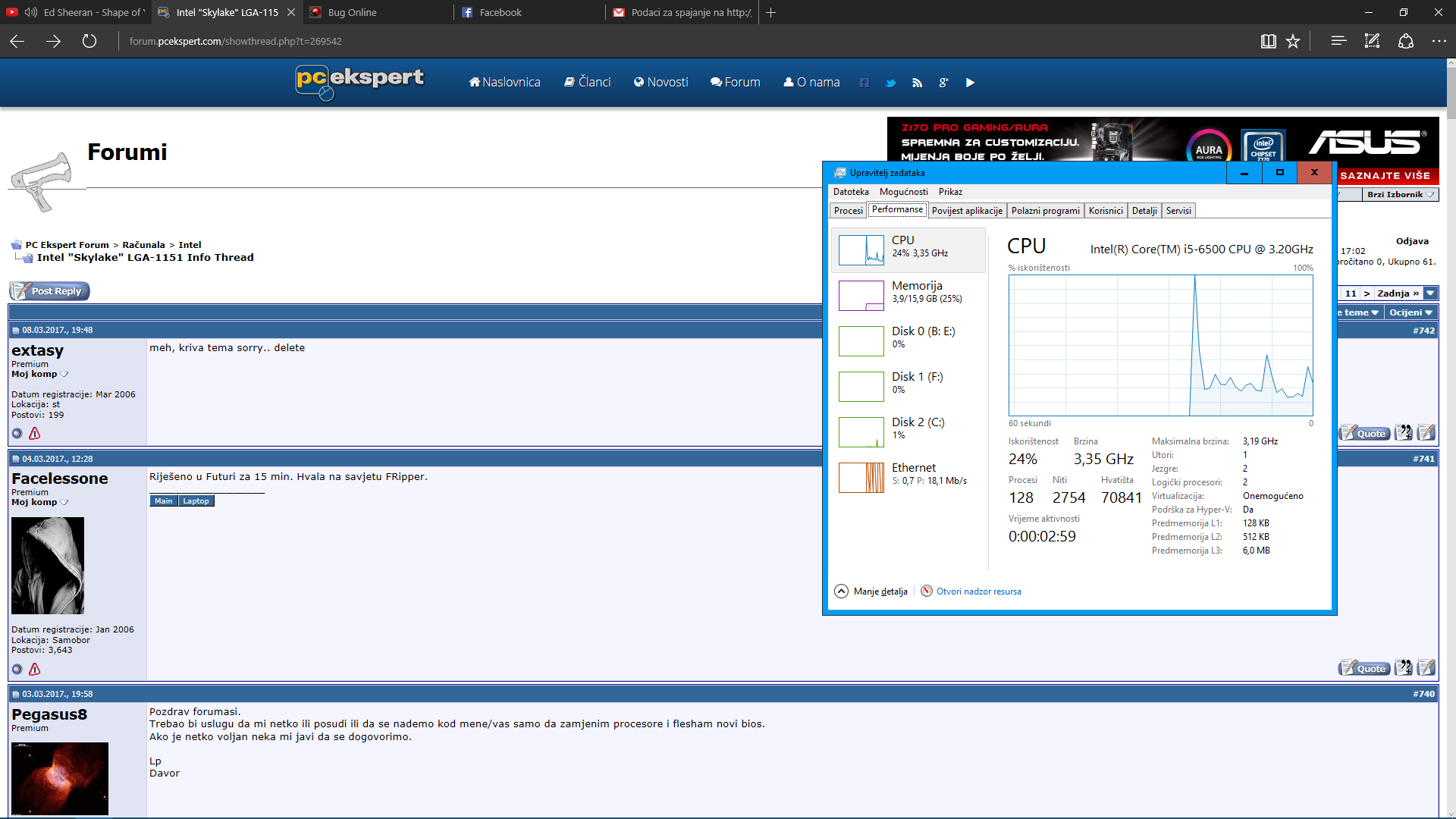Open the Edge reading view icon
The image size is (1456, 819).
pyautogui.click(x=1268, y=42)
